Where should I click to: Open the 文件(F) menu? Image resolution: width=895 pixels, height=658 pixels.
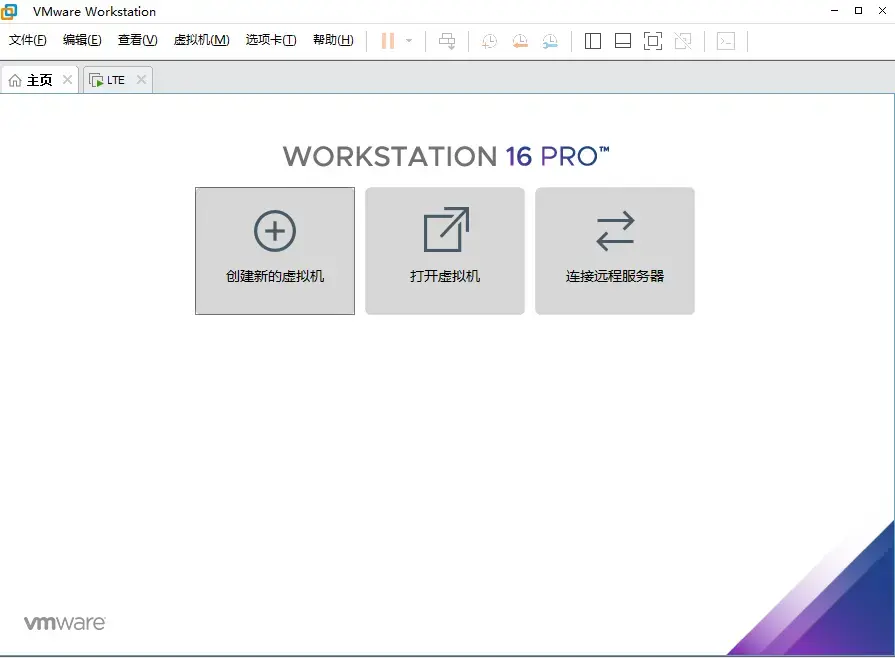click(28, 40)
